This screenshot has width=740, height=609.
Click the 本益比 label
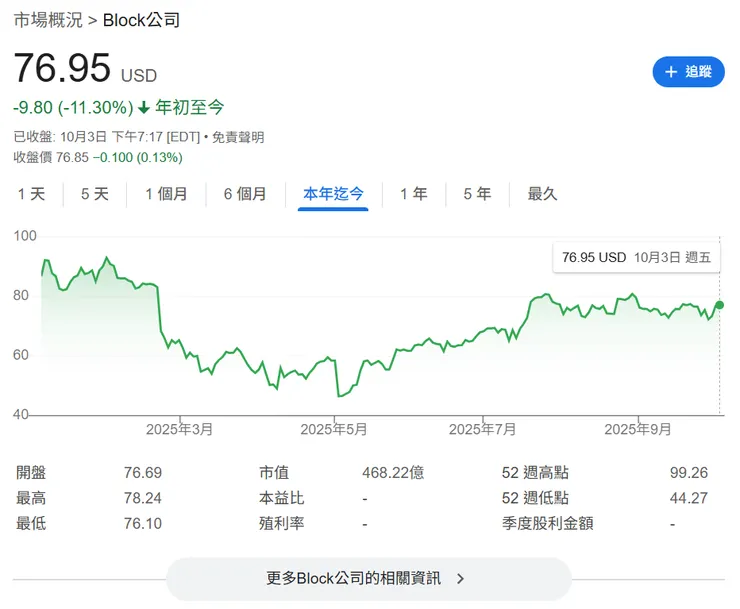tap(281, 498)
